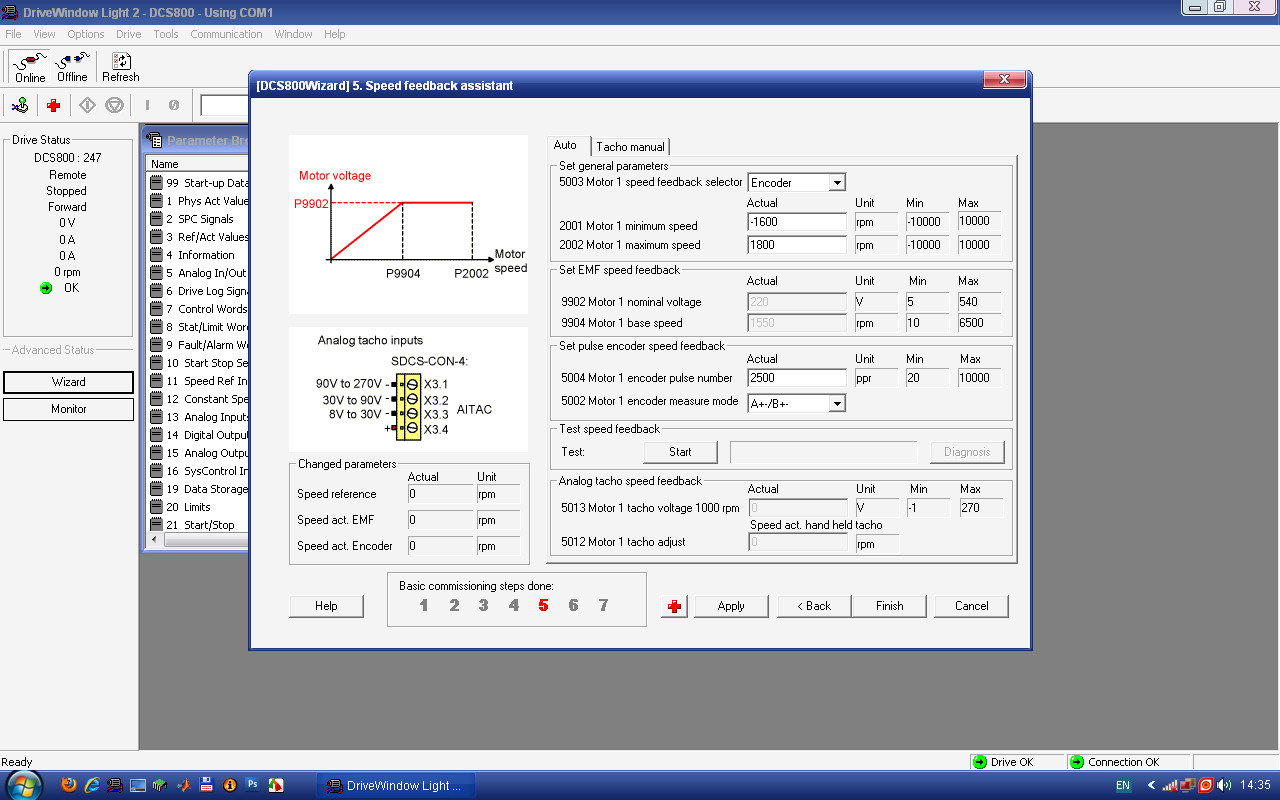The height and width of the screenshot is (800, 1280).
Task: Click the Motor 1 minimum speed field
Action: pyautogui.click(x=797, y=222)
